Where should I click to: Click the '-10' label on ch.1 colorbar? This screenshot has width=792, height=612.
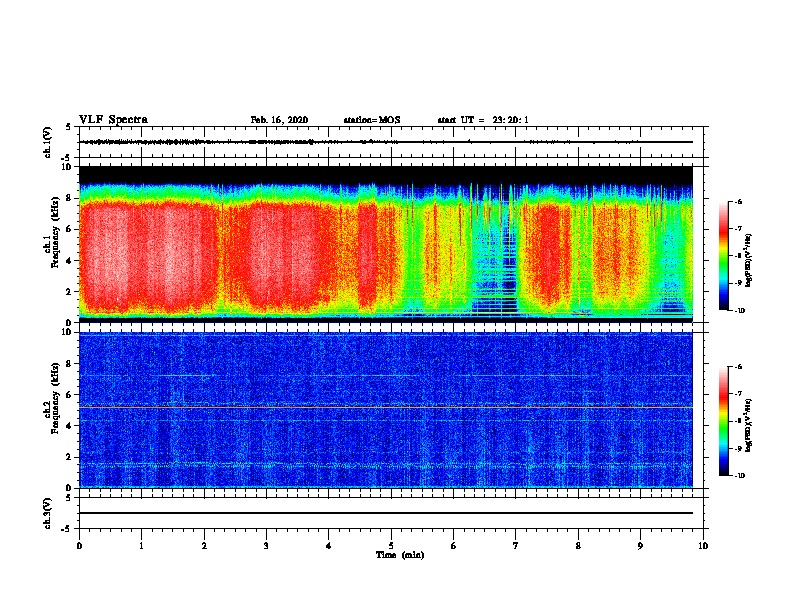739,311
